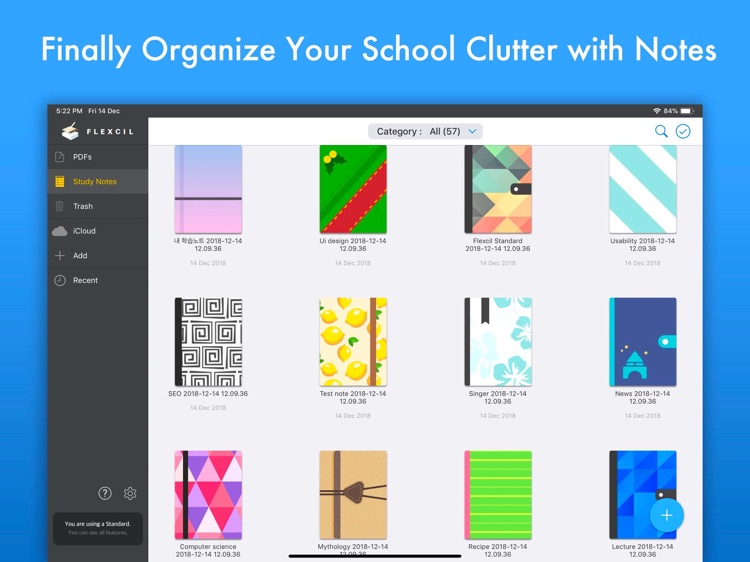Click the 'News 2018-12-14' title text
The width and height of the screenshot is (750, 562).
click(642, 394)
